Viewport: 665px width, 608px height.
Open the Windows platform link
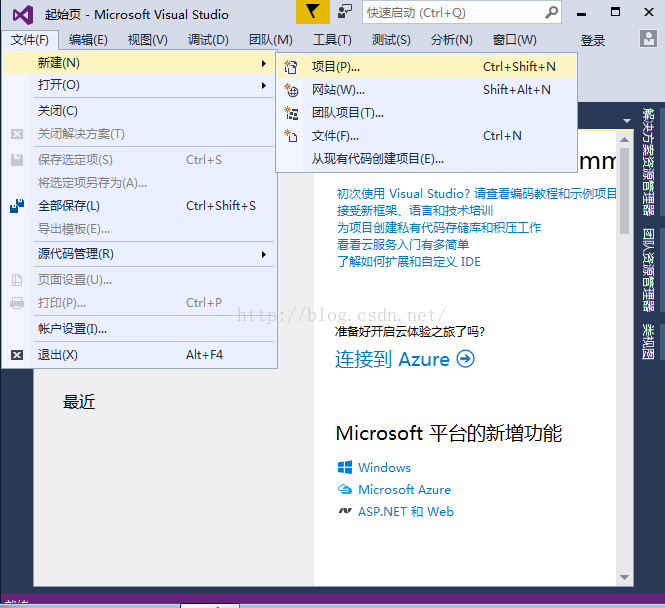(384, 467)
